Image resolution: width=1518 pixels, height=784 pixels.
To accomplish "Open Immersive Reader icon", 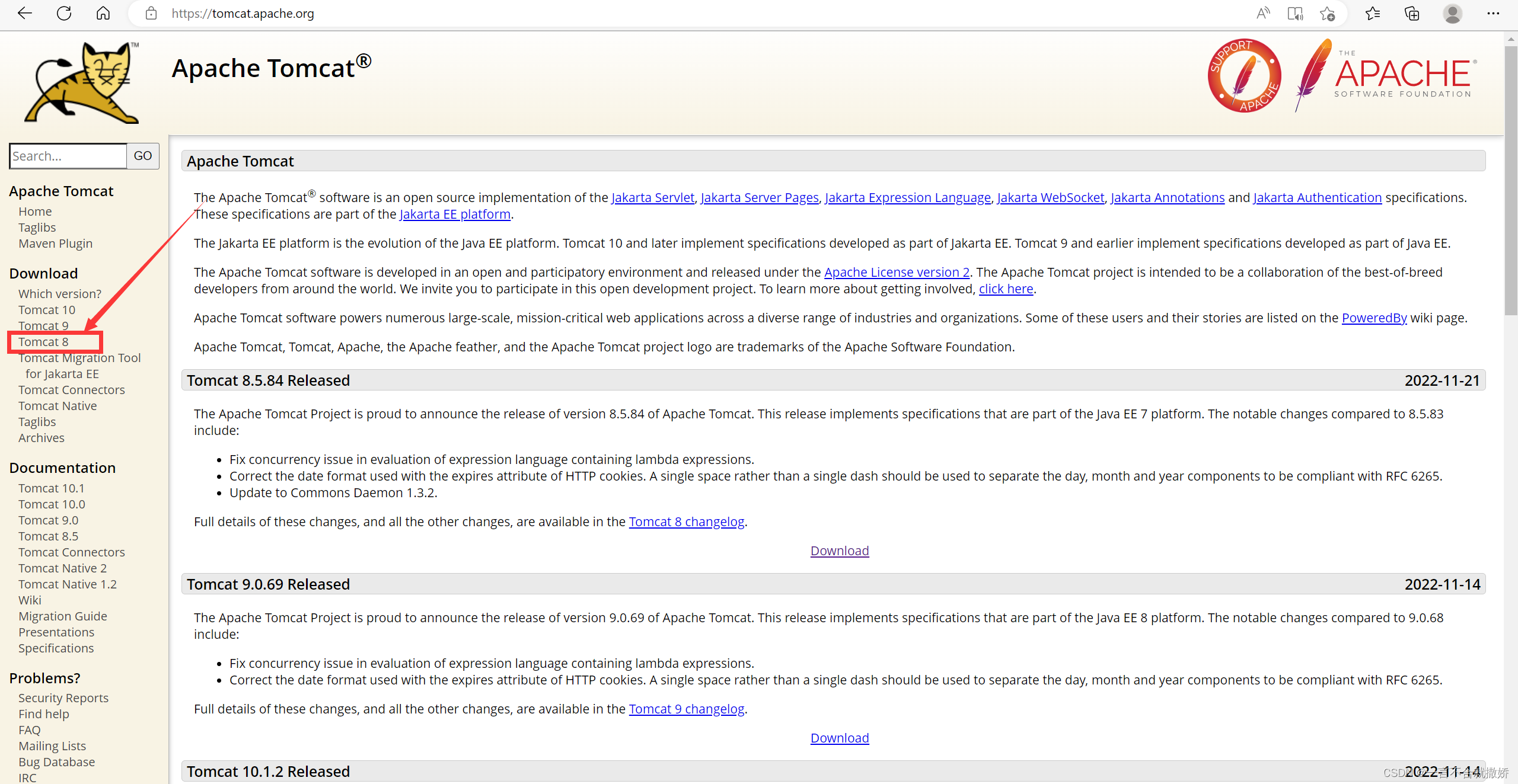I will point(1295,13).
